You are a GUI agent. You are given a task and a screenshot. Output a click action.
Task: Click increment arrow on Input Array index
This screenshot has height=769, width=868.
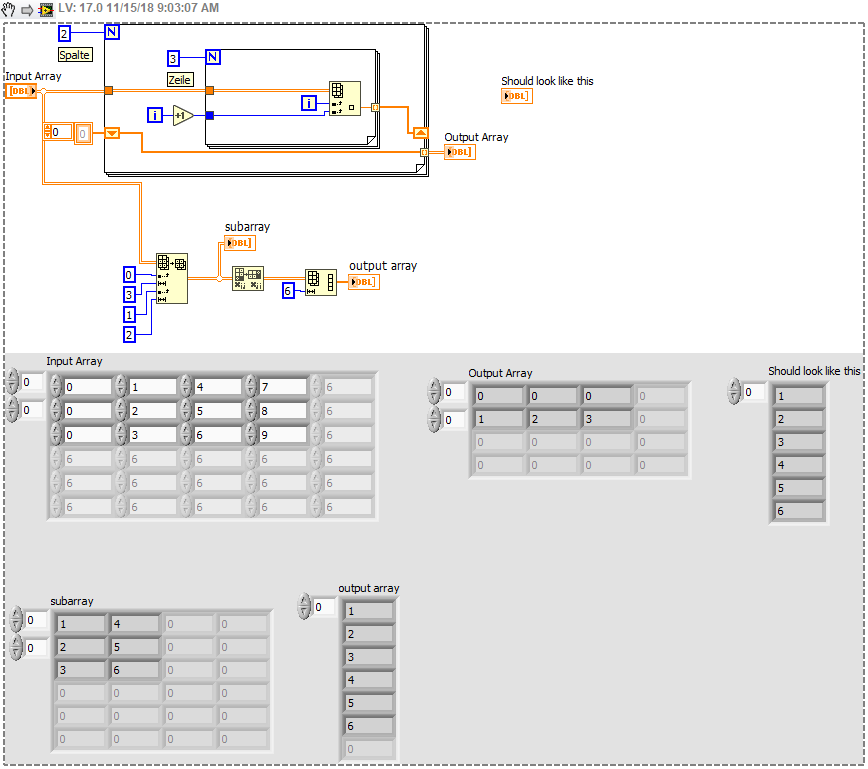[12, 374]
